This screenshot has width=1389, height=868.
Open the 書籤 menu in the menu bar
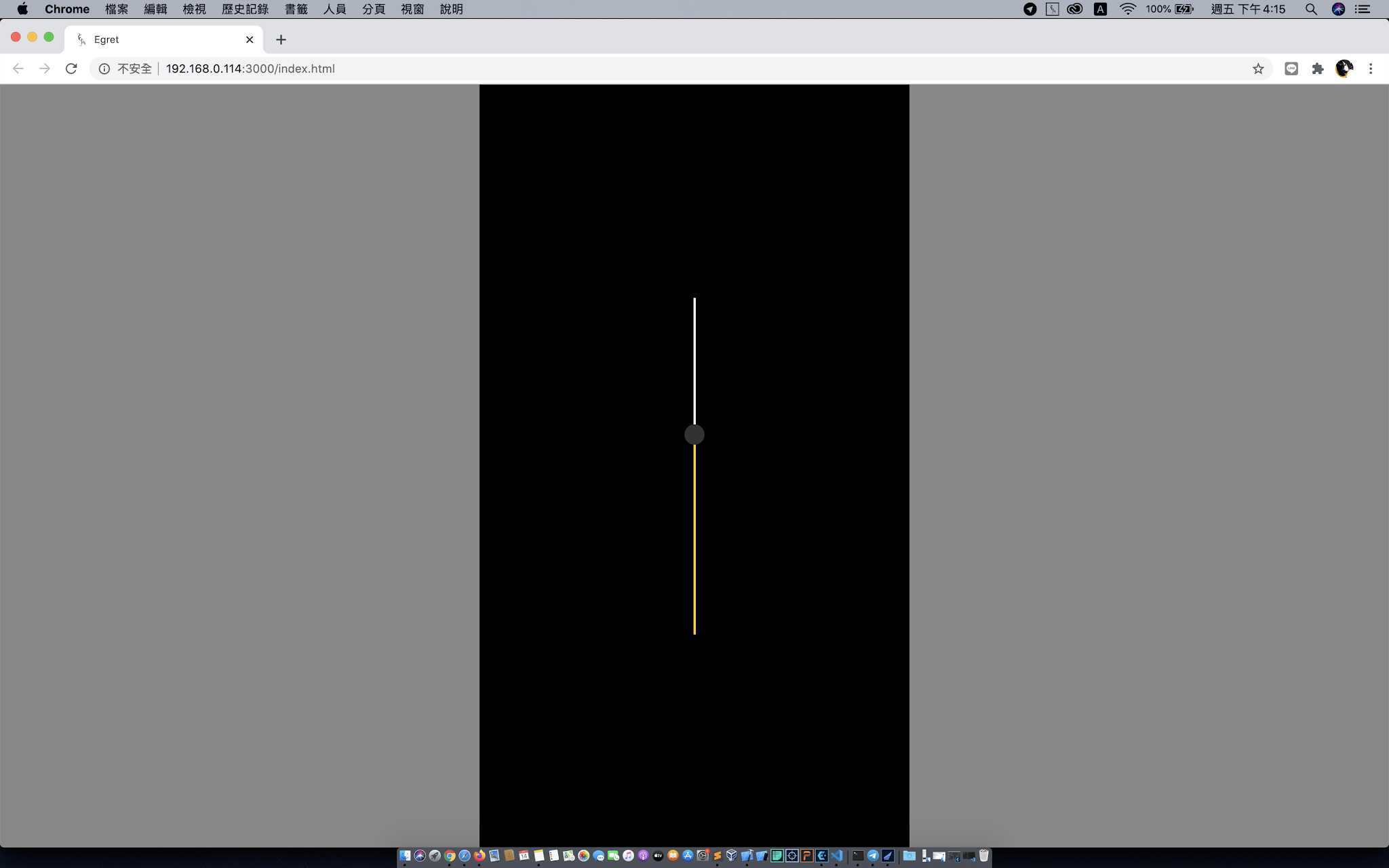(x=296, y=9)
